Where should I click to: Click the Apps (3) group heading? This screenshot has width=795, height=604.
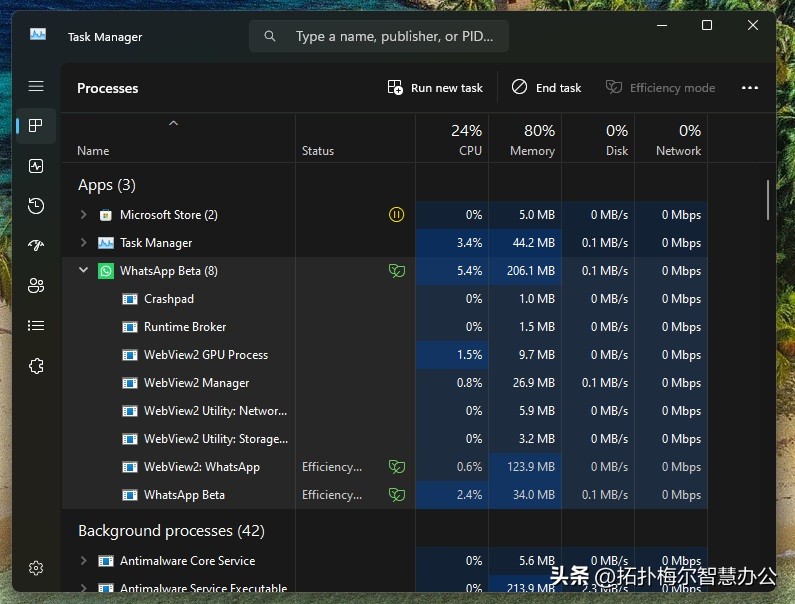pos(107,185)
